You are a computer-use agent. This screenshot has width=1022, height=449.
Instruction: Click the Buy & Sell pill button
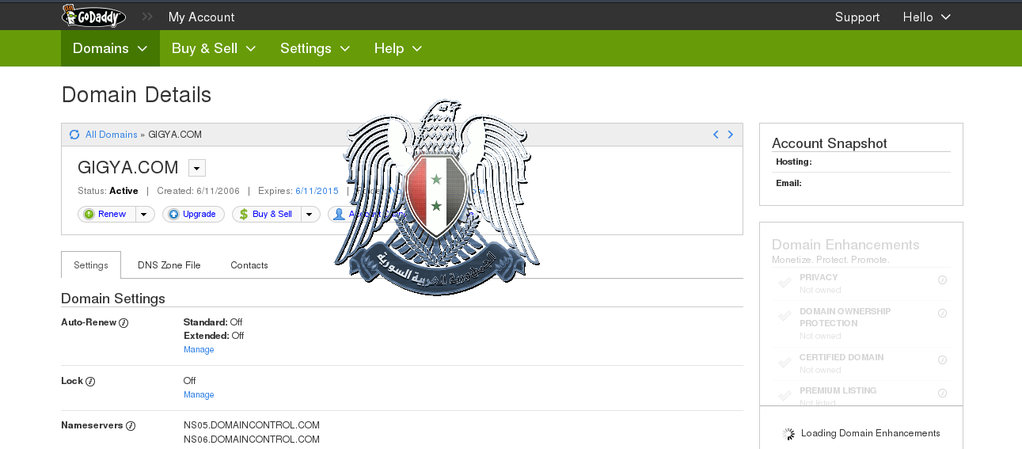(x=267, y=214)
